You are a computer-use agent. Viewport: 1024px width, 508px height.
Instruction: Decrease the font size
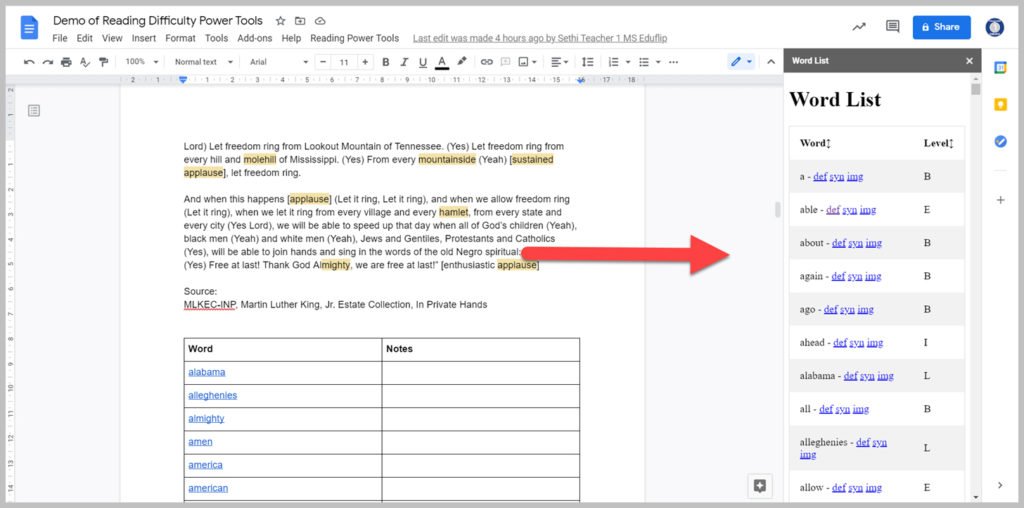point(323,62)
